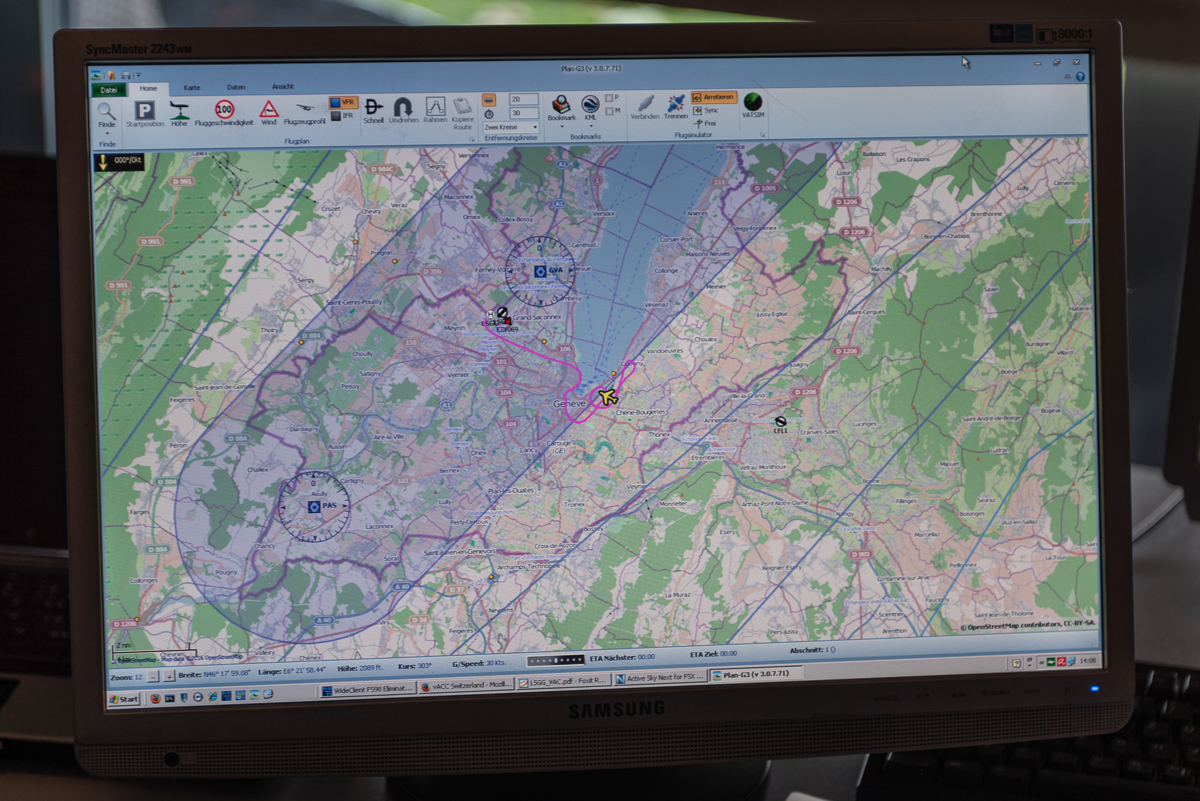Toggle the M bookmark checkbox

[607, 110]
